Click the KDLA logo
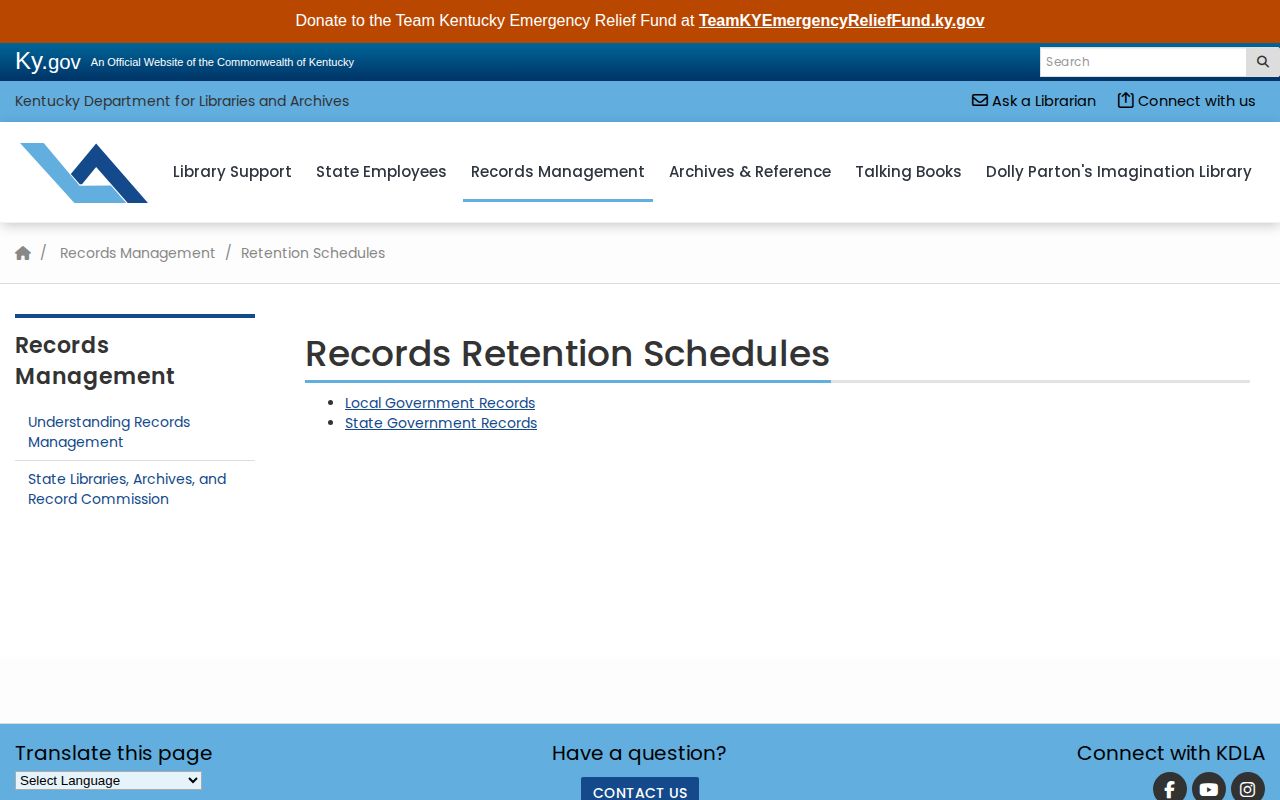The width and height of the screenshot is (1280, 800). click(84, 172)
